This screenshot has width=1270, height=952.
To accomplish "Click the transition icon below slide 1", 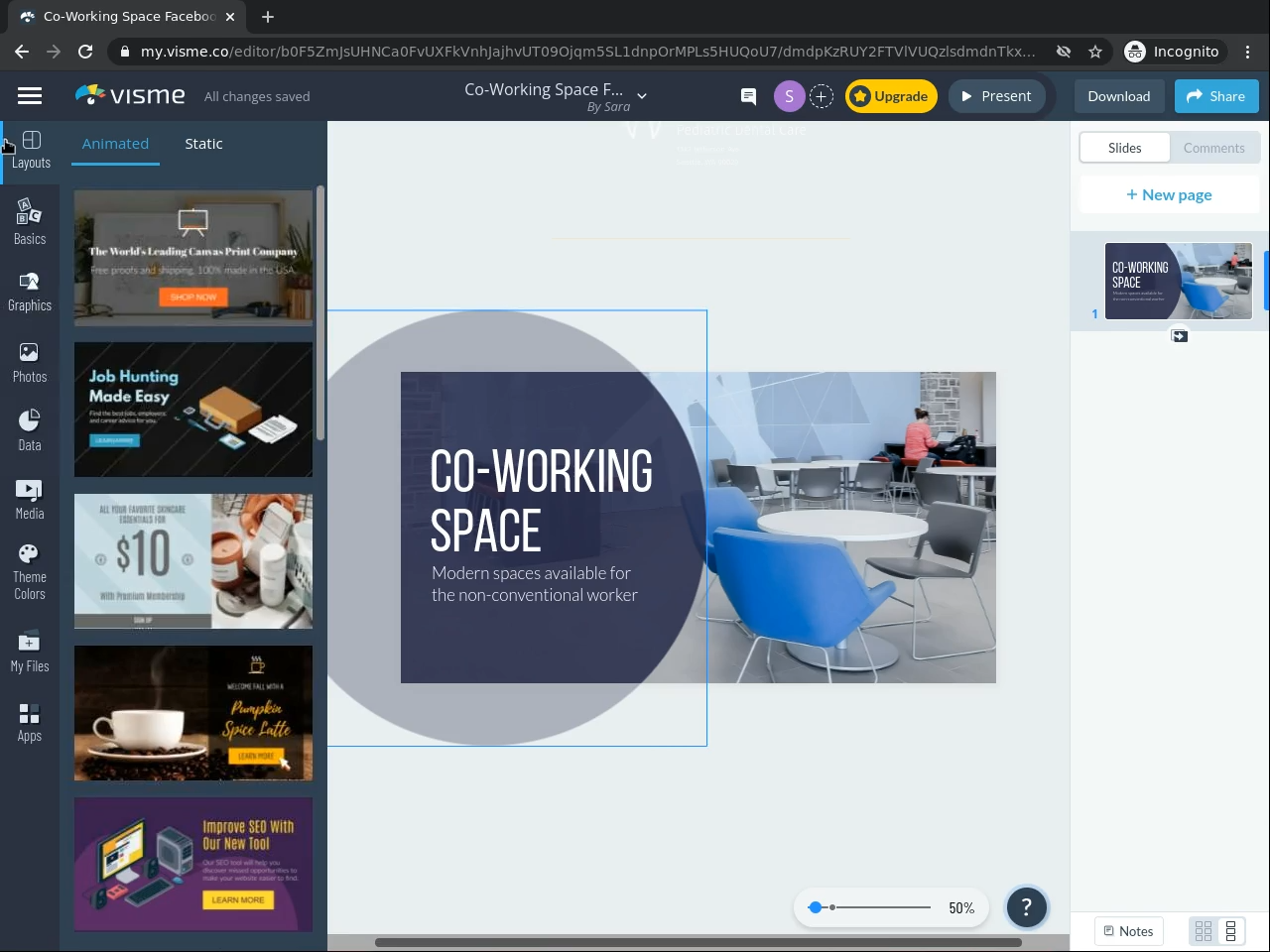I will coord(1179,336).
